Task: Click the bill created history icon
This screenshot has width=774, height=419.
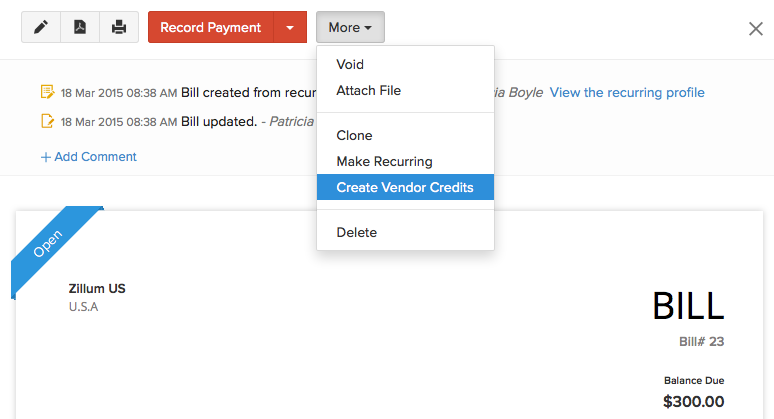Action: click(47, 92)
